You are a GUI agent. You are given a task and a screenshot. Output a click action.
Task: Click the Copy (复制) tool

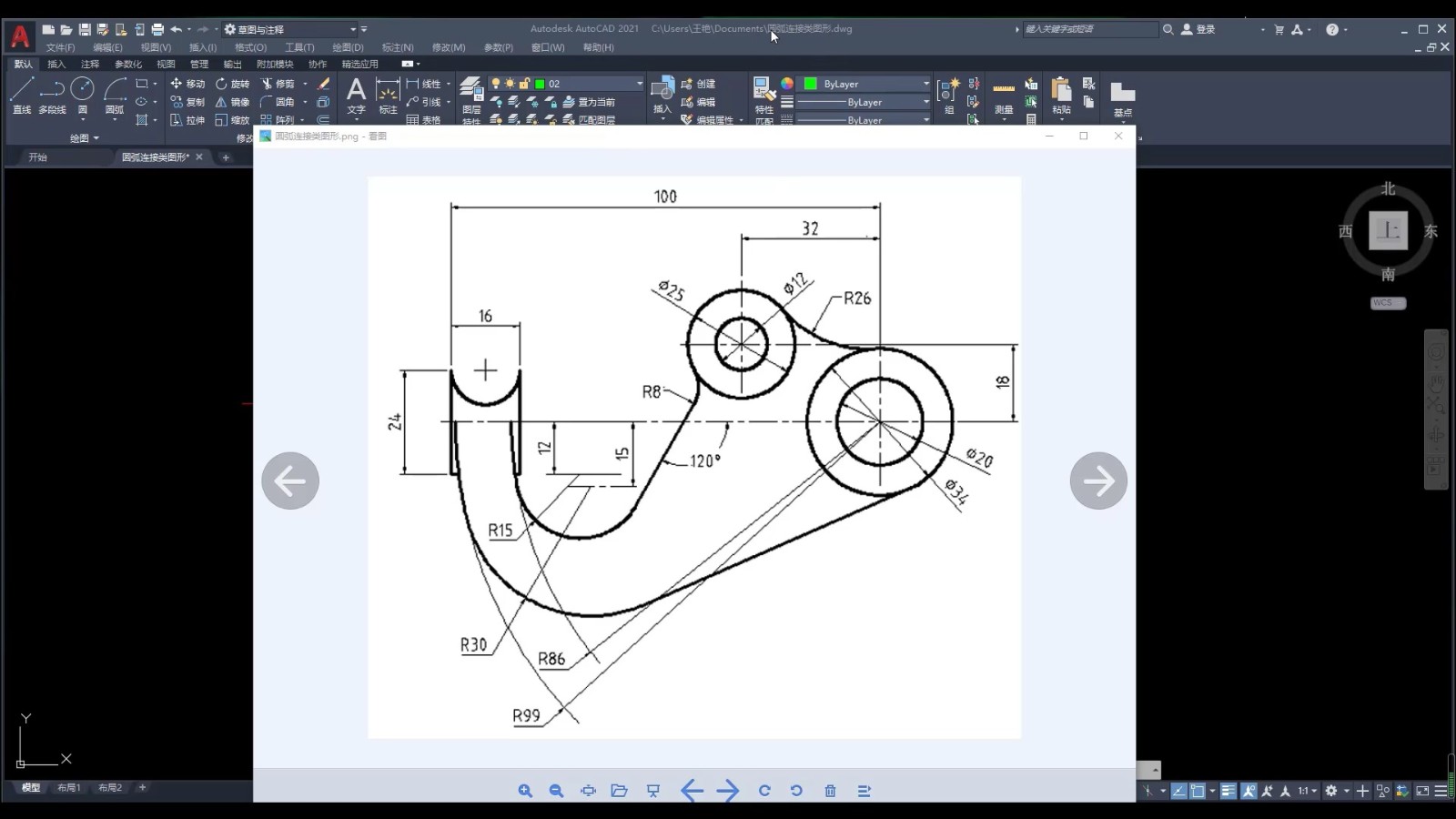click(x=187, y=102)
